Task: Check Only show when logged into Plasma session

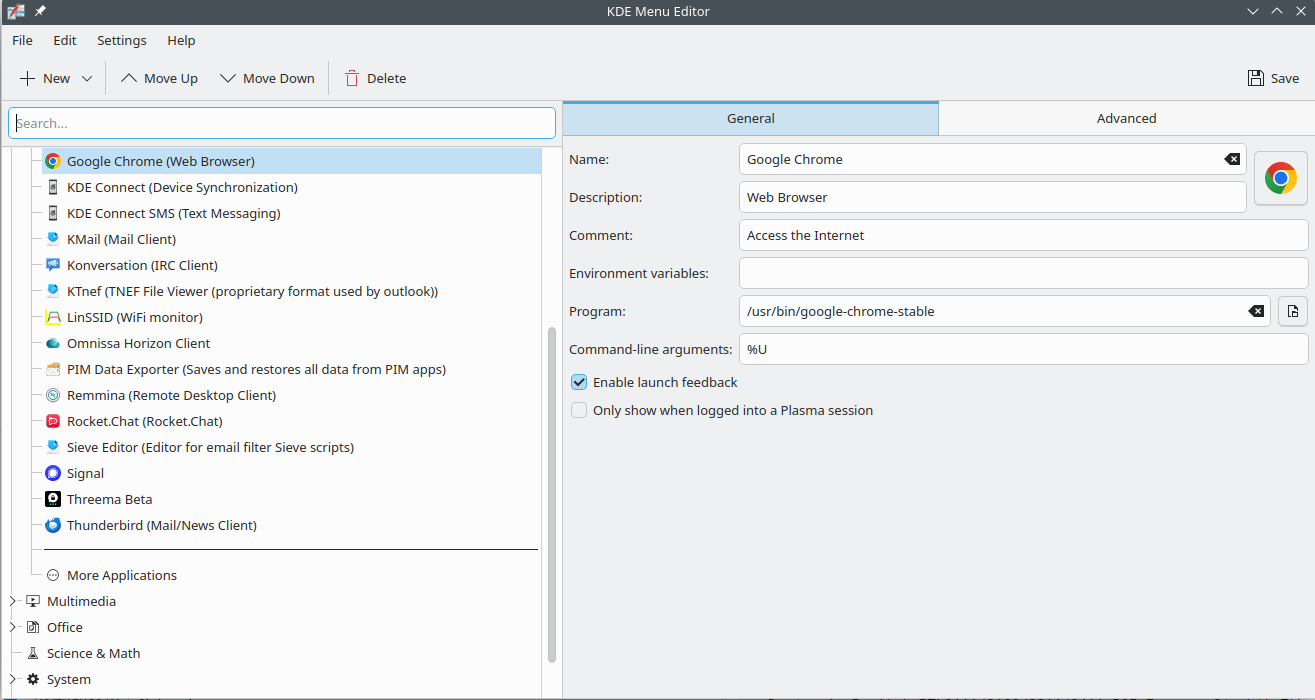Action: coord(579,410)
